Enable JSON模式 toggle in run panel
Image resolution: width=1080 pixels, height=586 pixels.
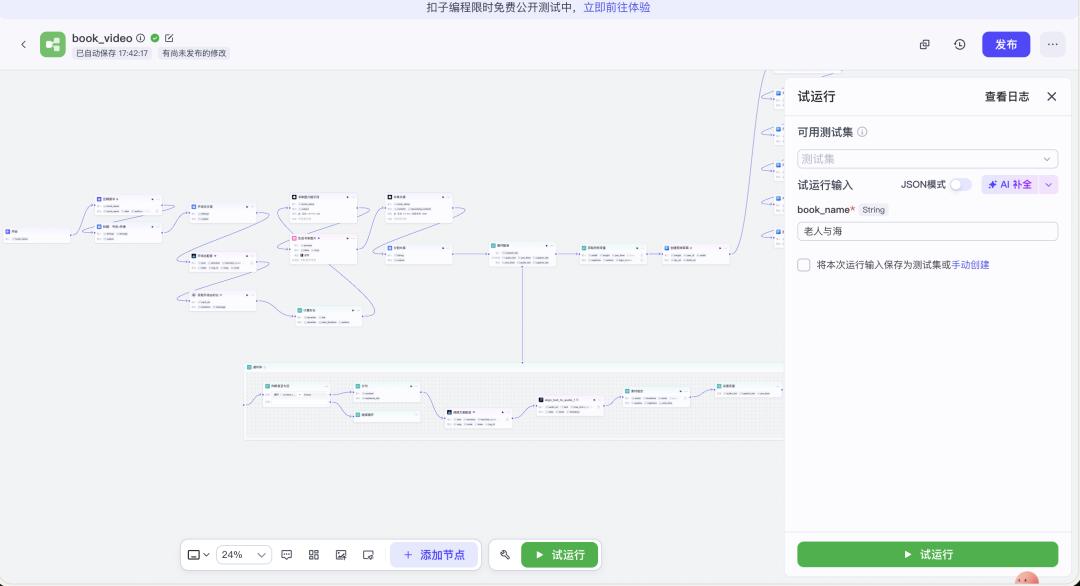pyautogui.click(x=957, y=184)
